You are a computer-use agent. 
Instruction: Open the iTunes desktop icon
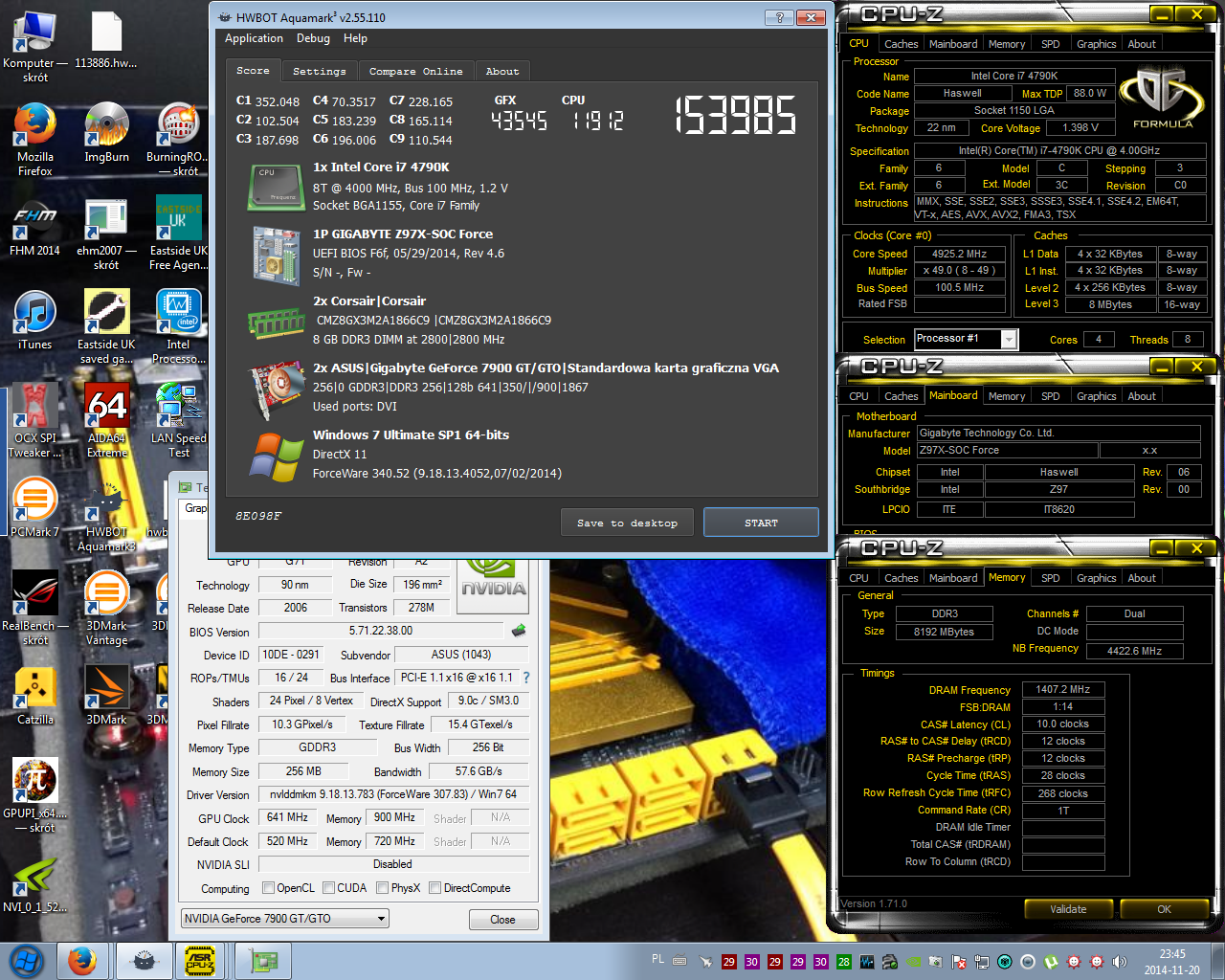tap(35, 321)
